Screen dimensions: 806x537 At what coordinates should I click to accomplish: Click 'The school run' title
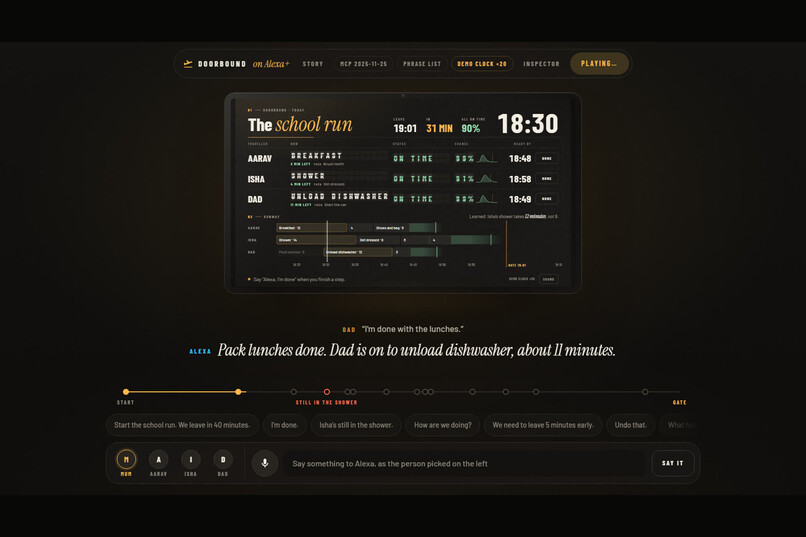coord(300,124)
